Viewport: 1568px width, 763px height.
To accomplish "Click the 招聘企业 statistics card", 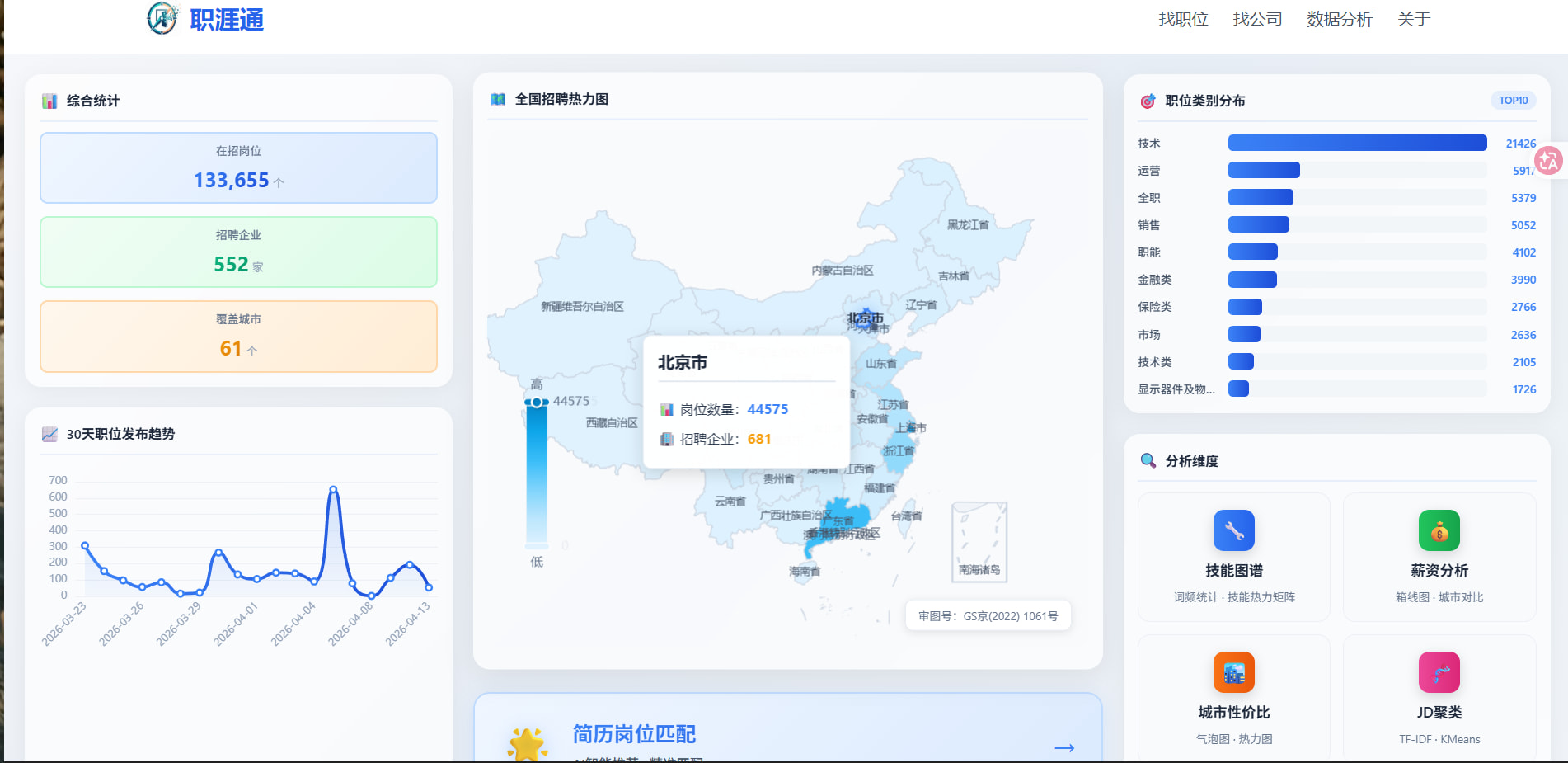I will [238, 252].
